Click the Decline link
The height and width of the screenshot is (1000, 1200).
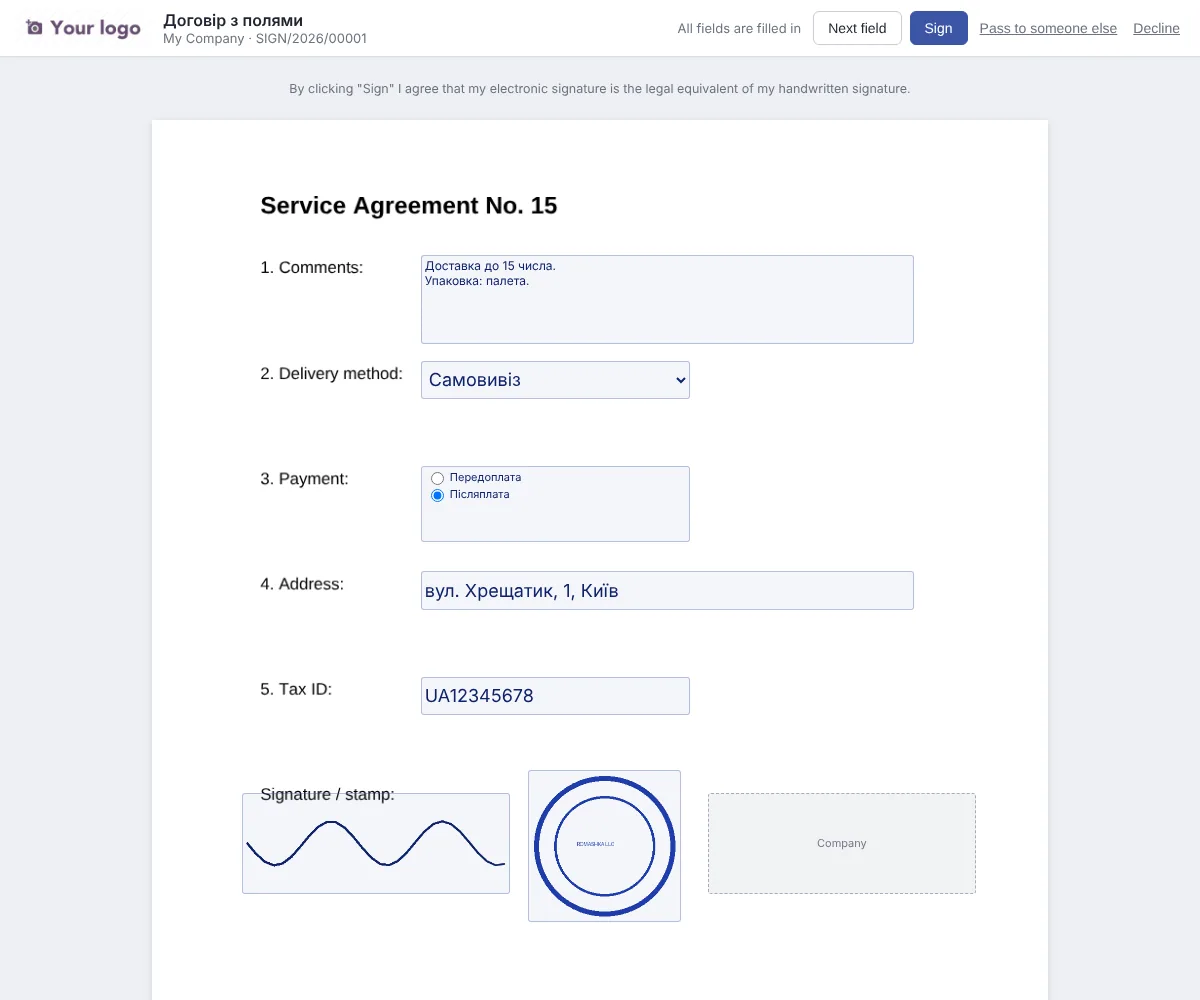pos(1156,28)
